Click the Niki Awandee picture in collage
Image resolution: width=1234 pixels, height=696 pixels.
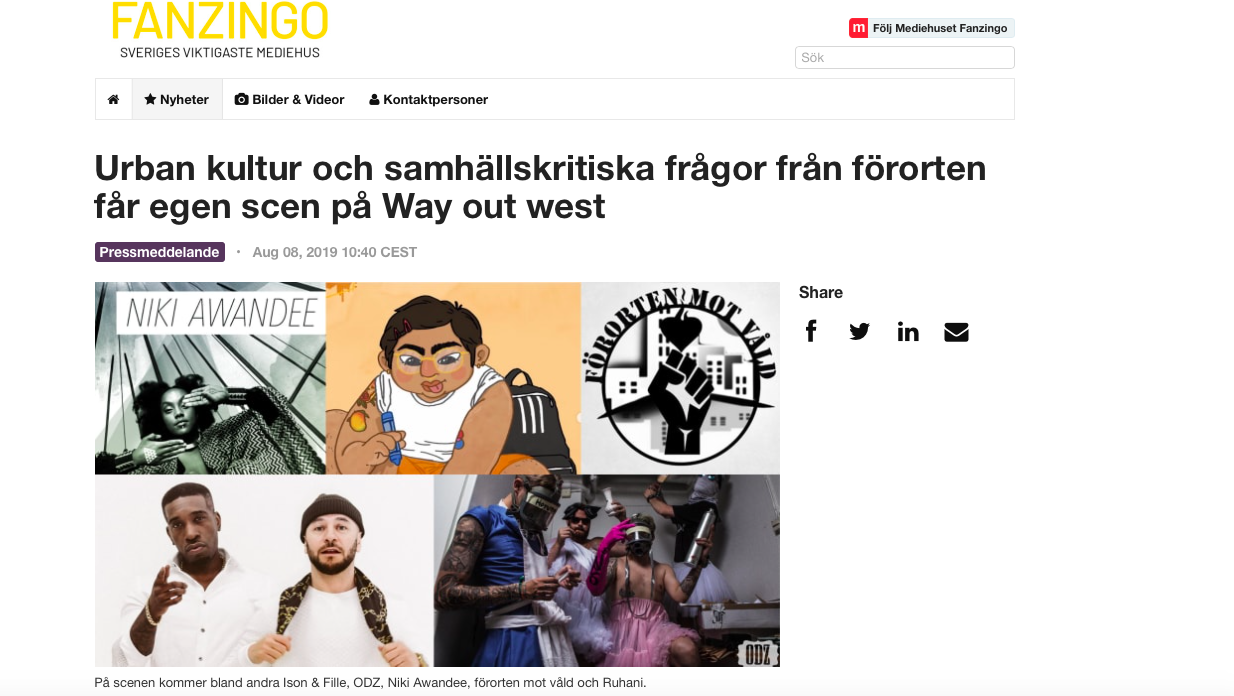210,378
